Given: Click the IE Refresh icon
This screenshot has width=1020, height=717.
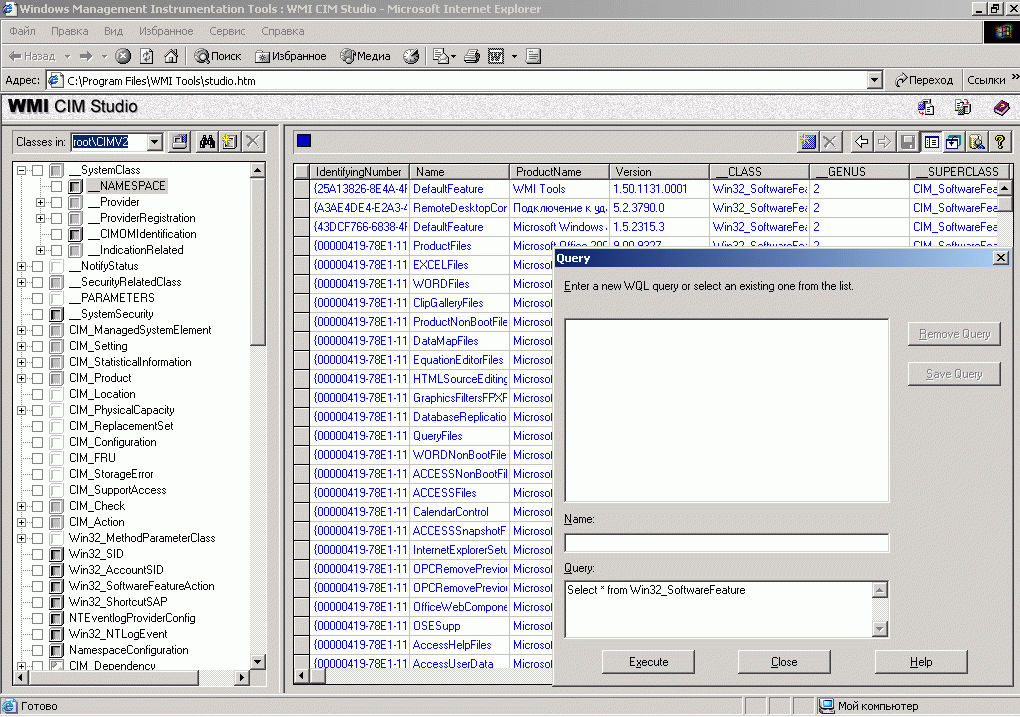Looking at the screenshot, I should pos(147,57).
